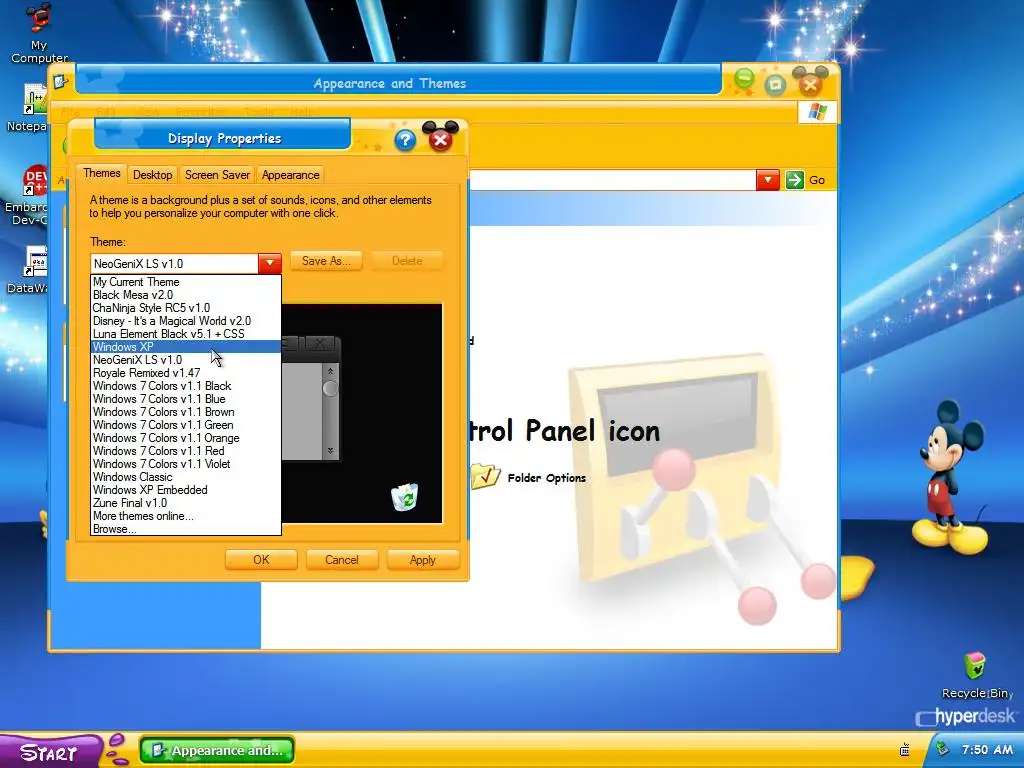Image resolution: width=1024 pixels, height=768 pixels.
Task: Click the system tray icon beside the clock
Action: [x=941, y=749]
